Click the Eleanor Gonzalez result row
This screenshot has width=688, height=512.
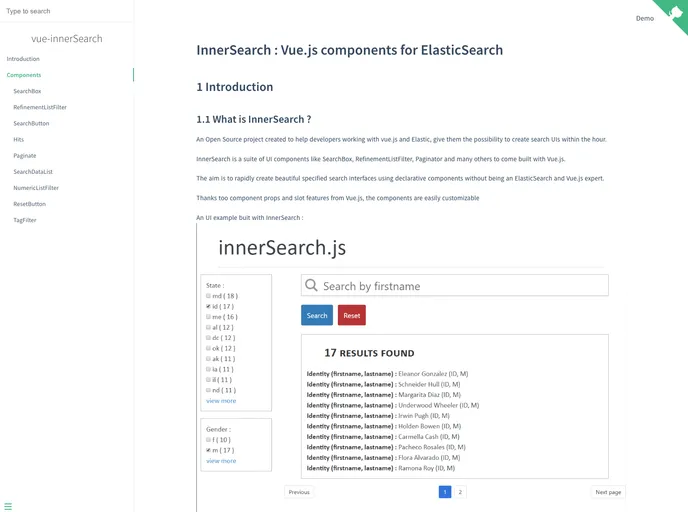coord(387,374)
